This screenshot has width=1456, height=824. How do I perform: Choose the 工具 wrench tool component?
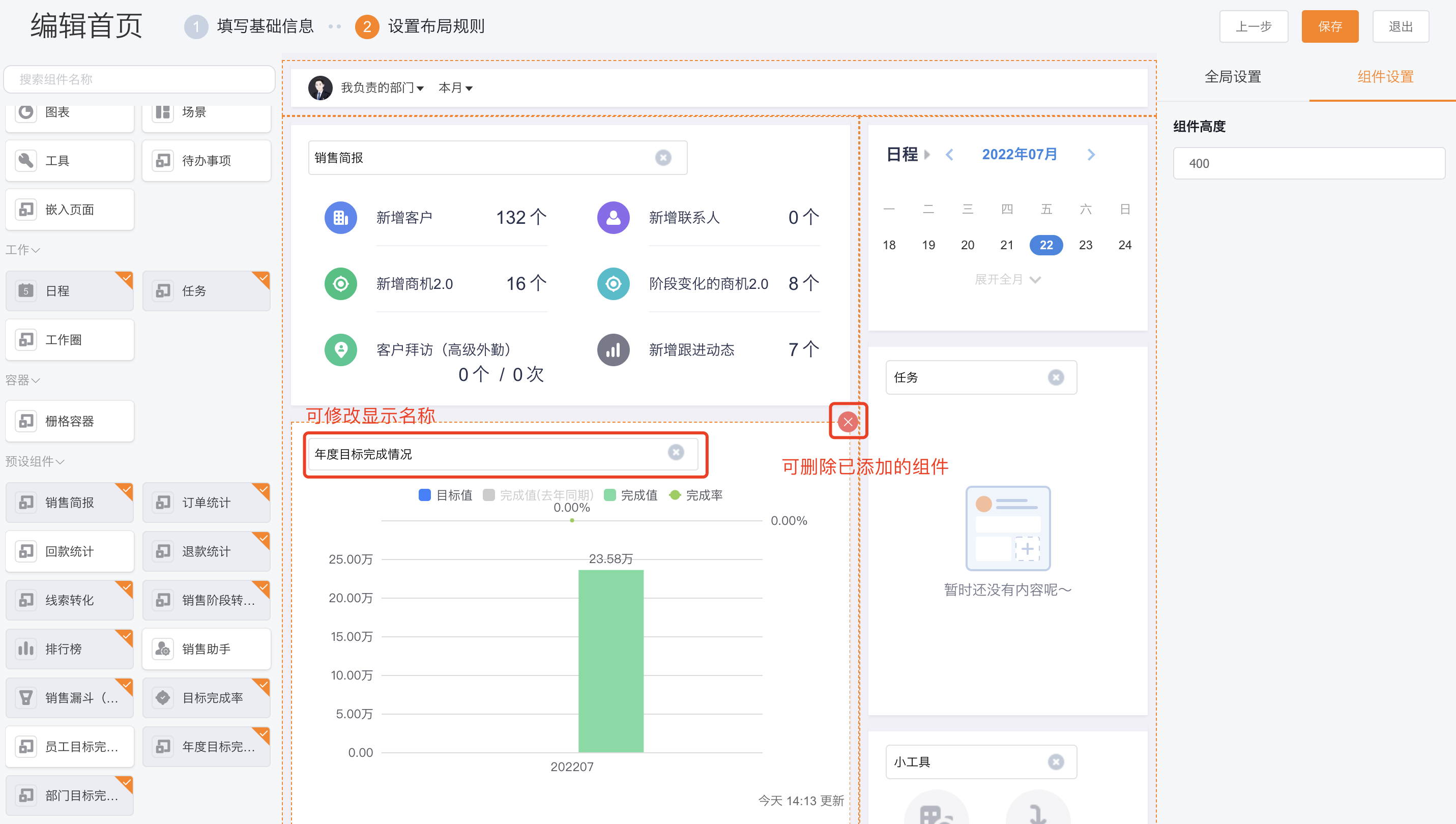point(70,161)
